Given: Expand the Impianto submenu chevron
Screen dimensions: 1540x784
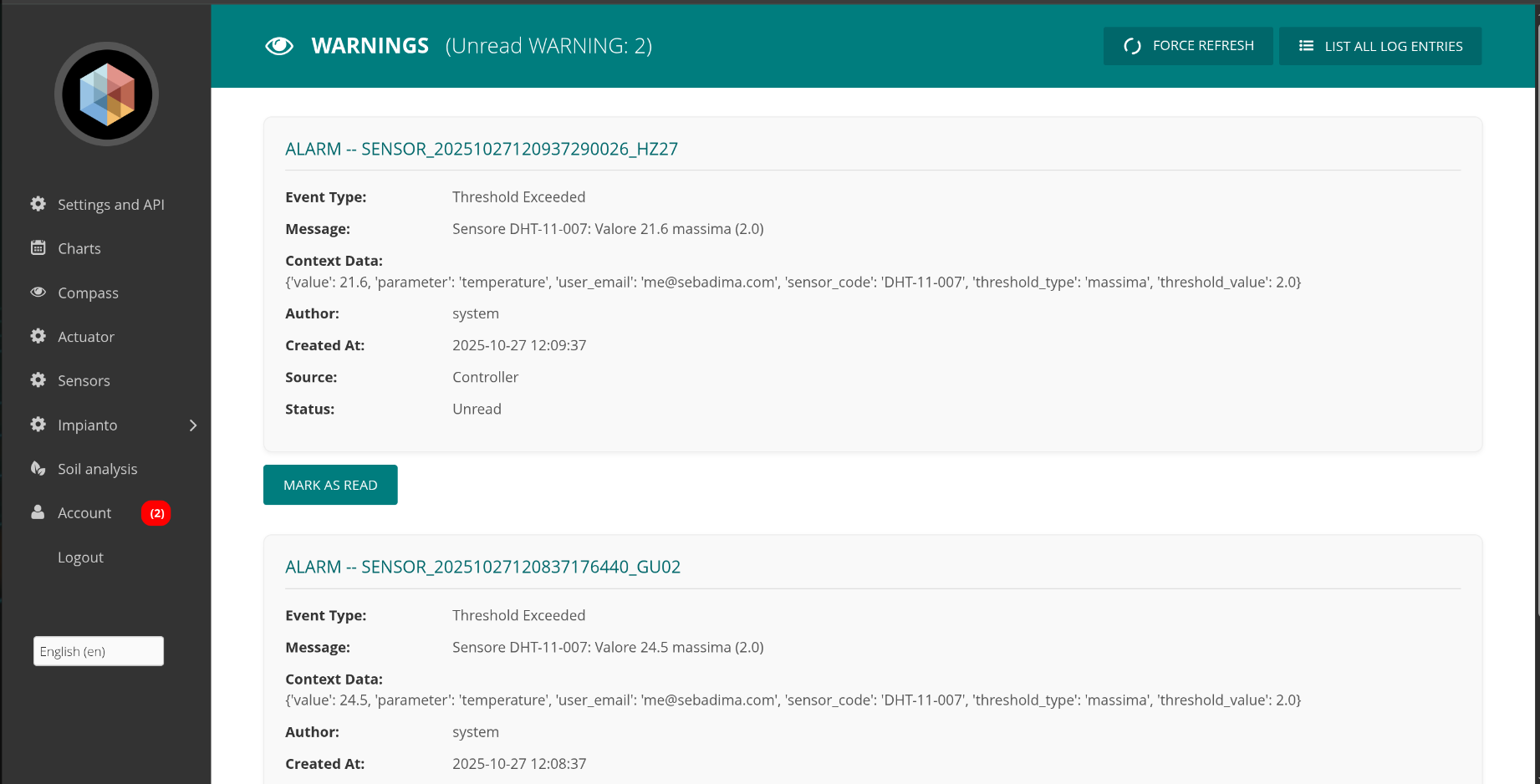Looking at the screenshot, I should click(193, 425).
